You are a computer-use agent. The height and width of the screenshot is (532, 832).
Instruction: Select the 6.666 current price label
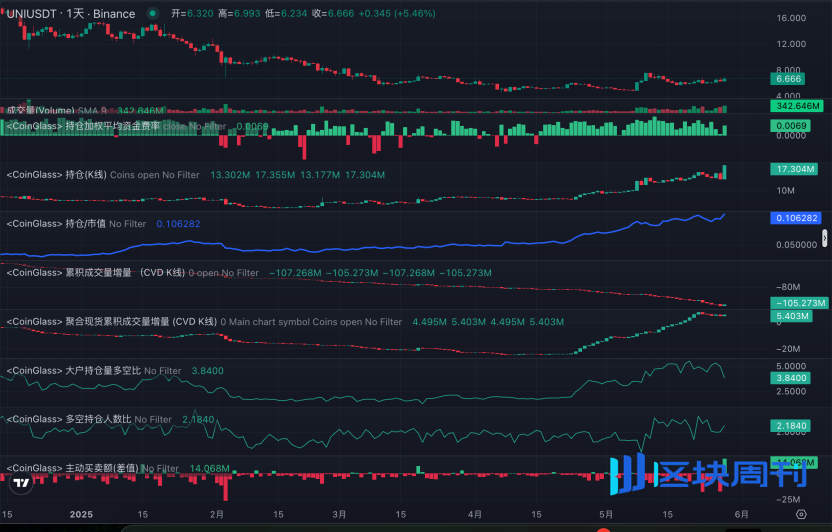788,79
